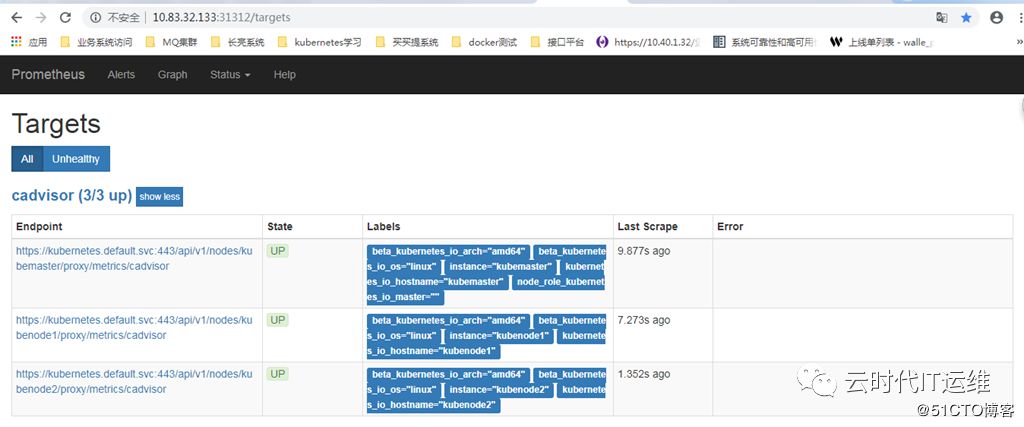The image size is (1024, 427).
Task: Open the docker测试 bookmark folder
Action: coord(485,42)
